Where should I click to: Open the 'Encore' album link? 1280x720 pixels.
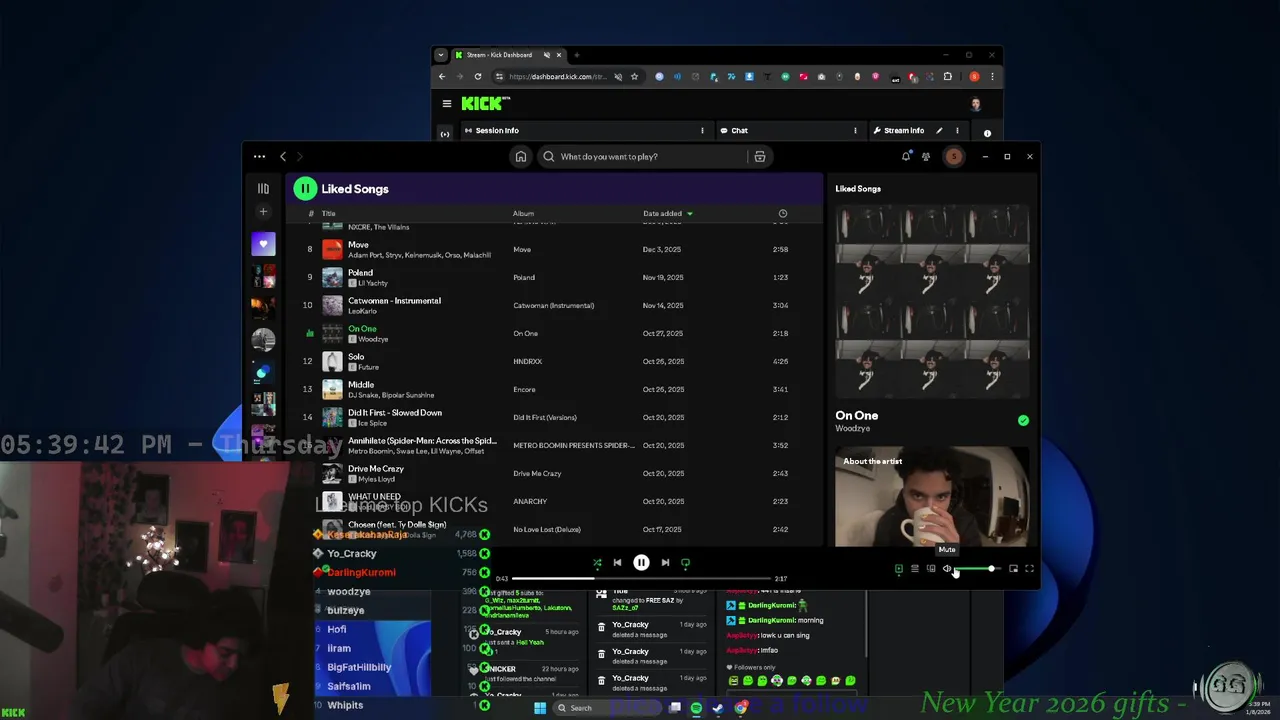(x=524, y=390)
